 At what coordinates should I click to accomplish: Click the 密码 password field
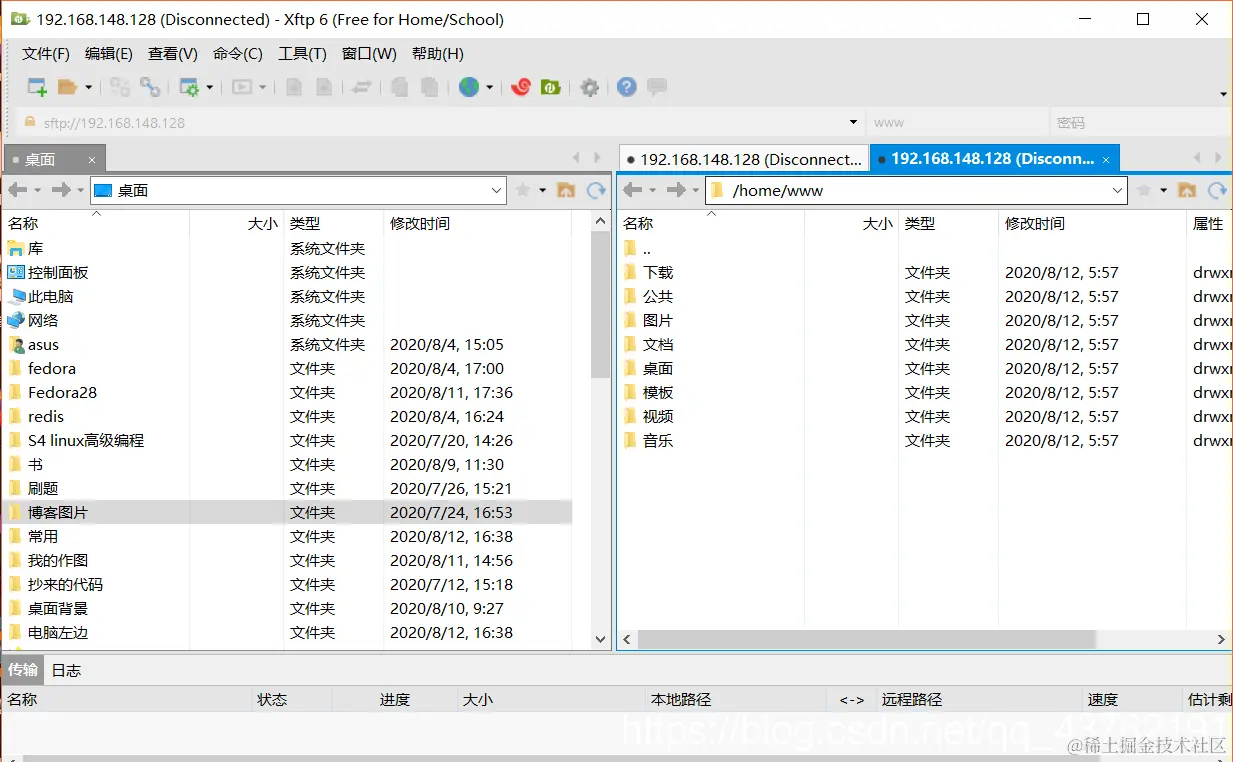[1140, 122]
